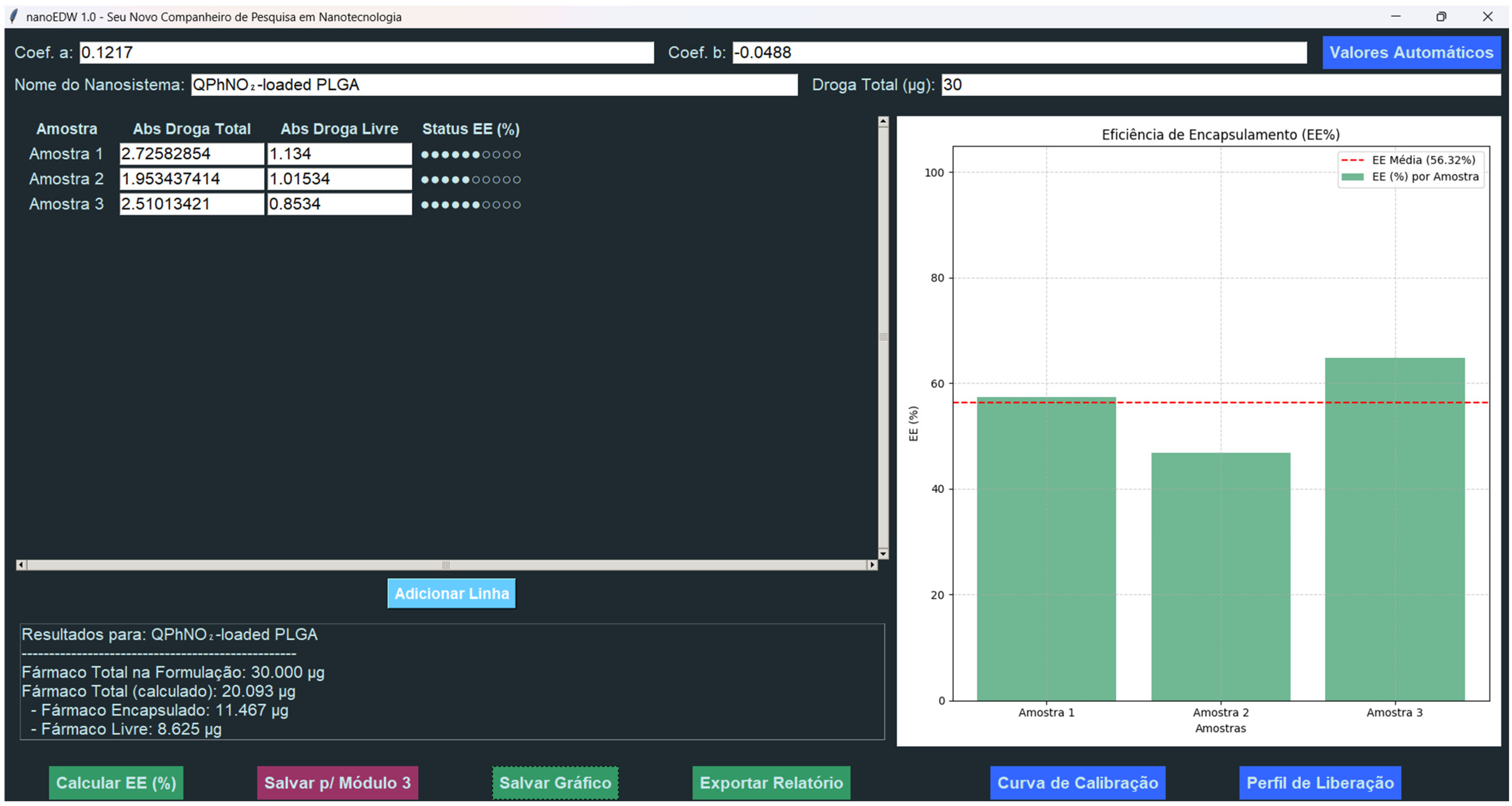The image size is (1512, 806).
Task: Click Salvar p/ Módulo 3 button
Action: point(337,783)
